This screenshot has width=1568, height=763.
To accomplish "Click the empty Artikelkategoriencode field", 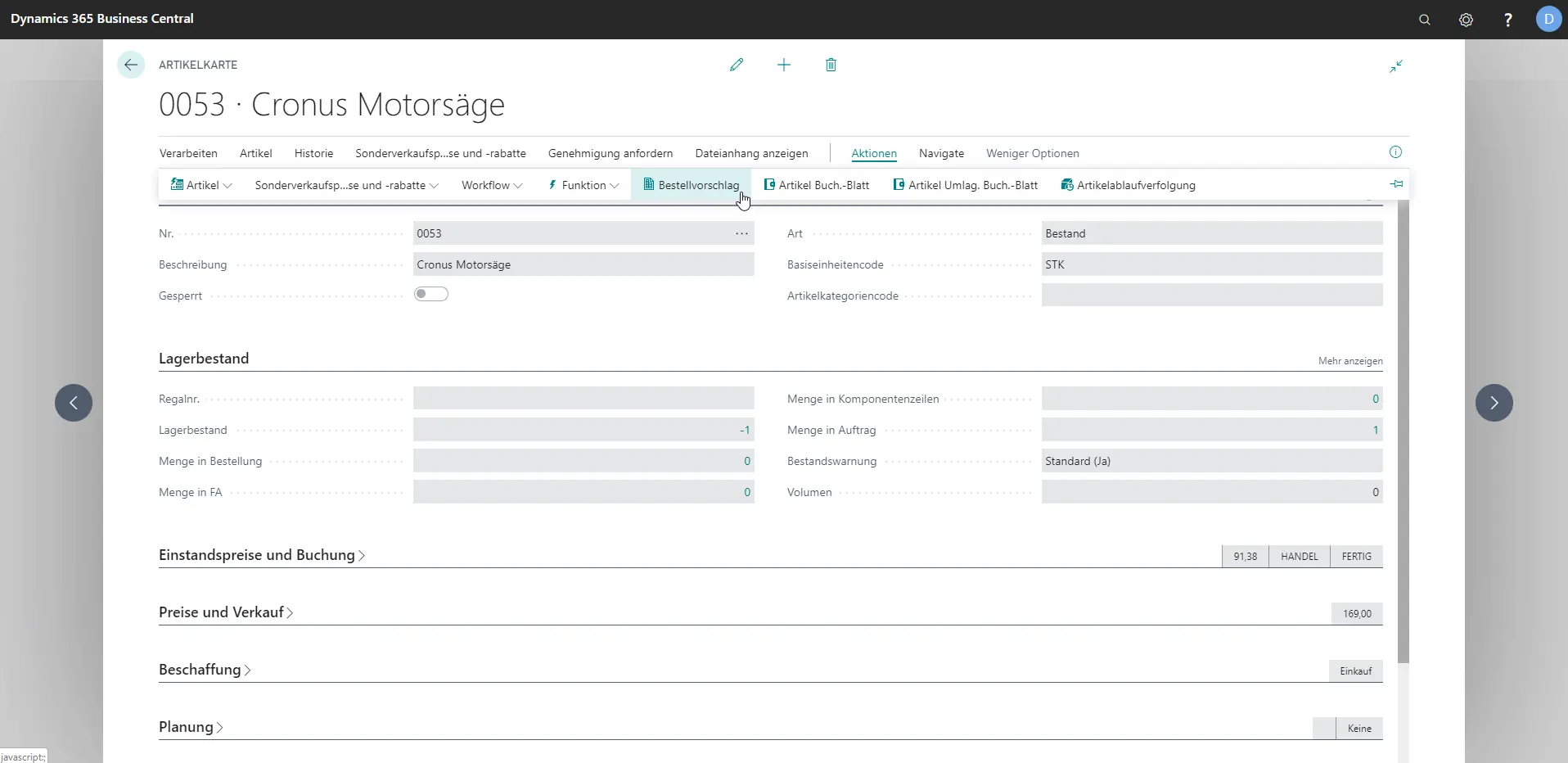I will (x=1212, y=295).
